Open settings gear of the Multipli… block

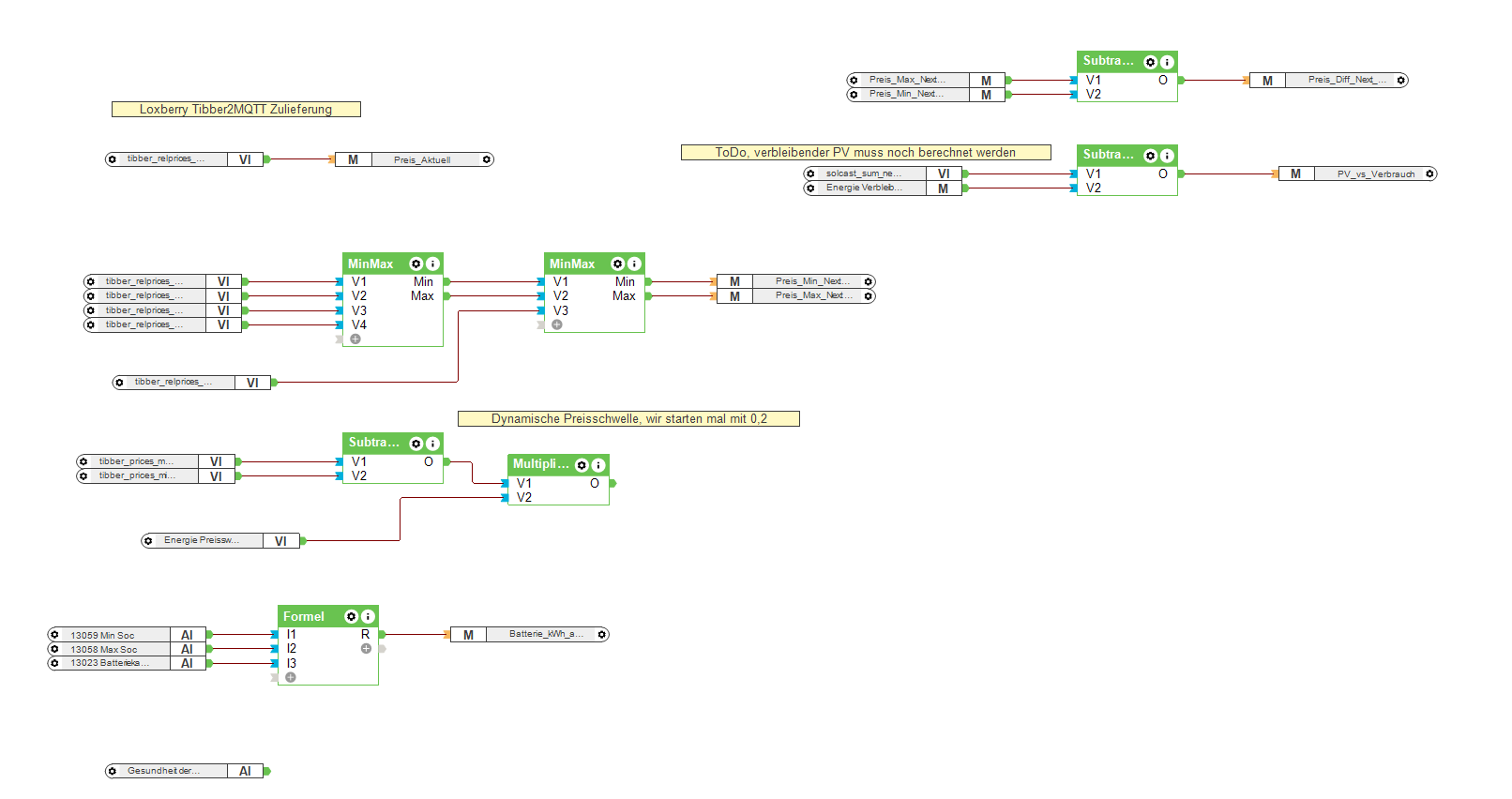tap(582, 465)
